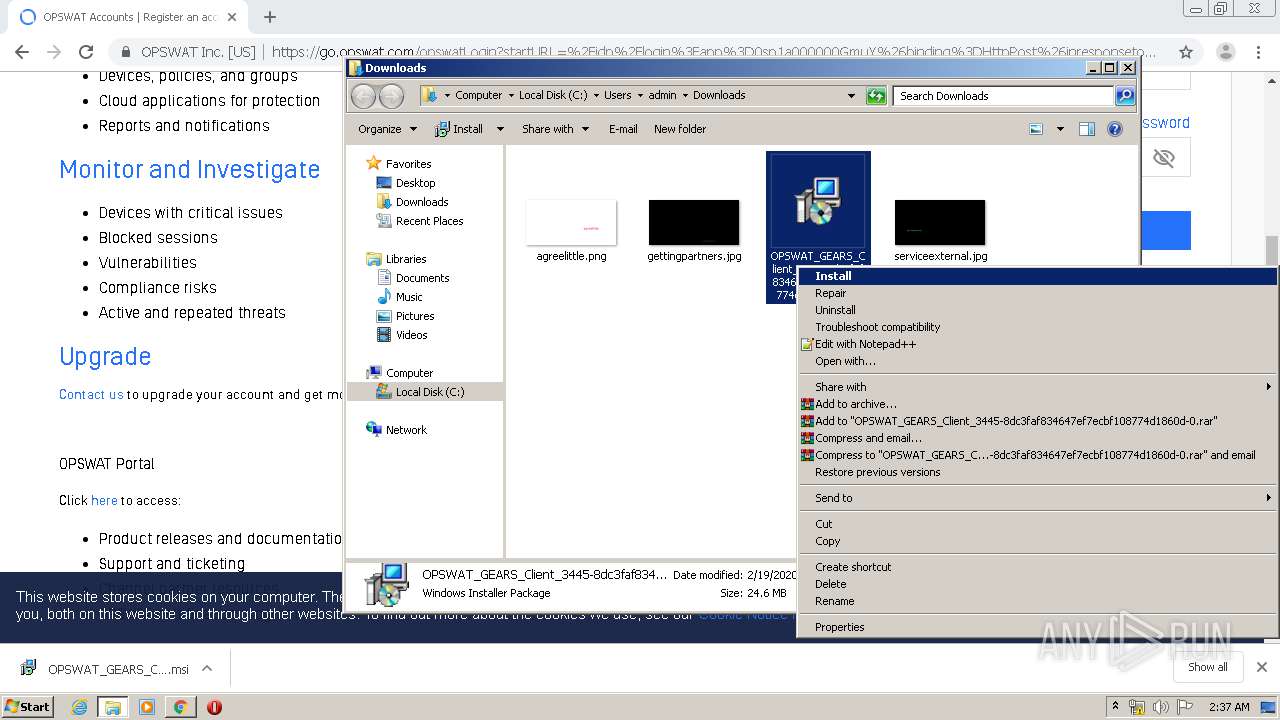Viewport: 1280px width, 720px height.
Task: Expand the downloaded msi file options chevron
Action: click(207, 669)
